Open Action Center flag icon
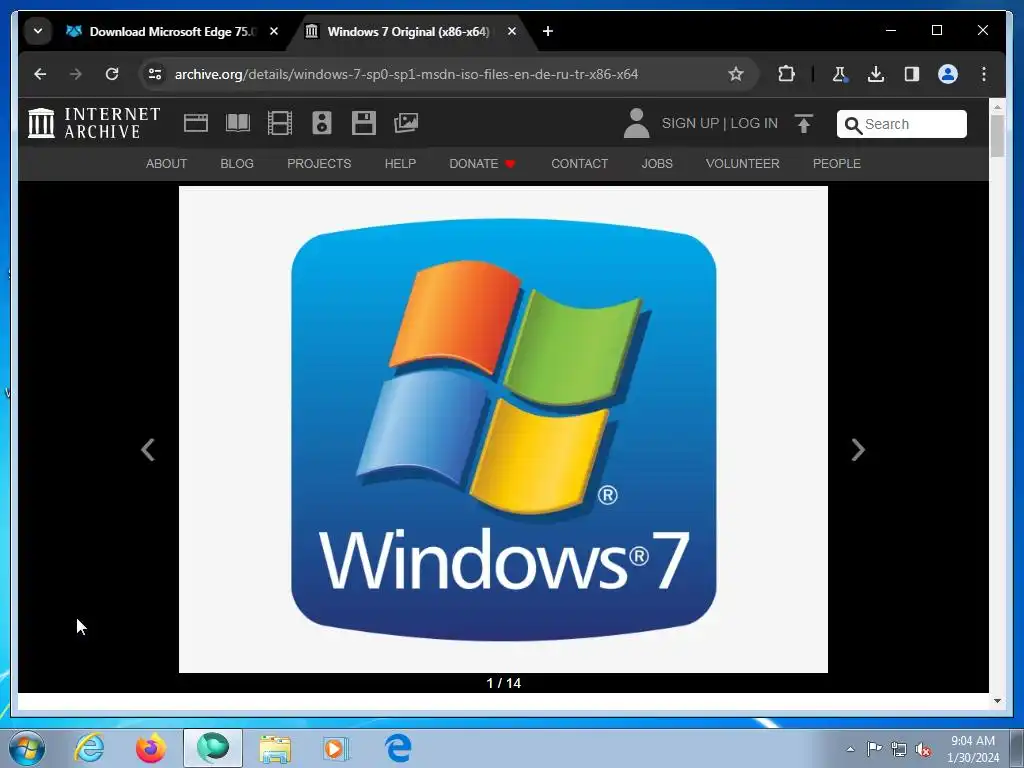Viewport: 1024px width, 768px height. pos(874,749)
